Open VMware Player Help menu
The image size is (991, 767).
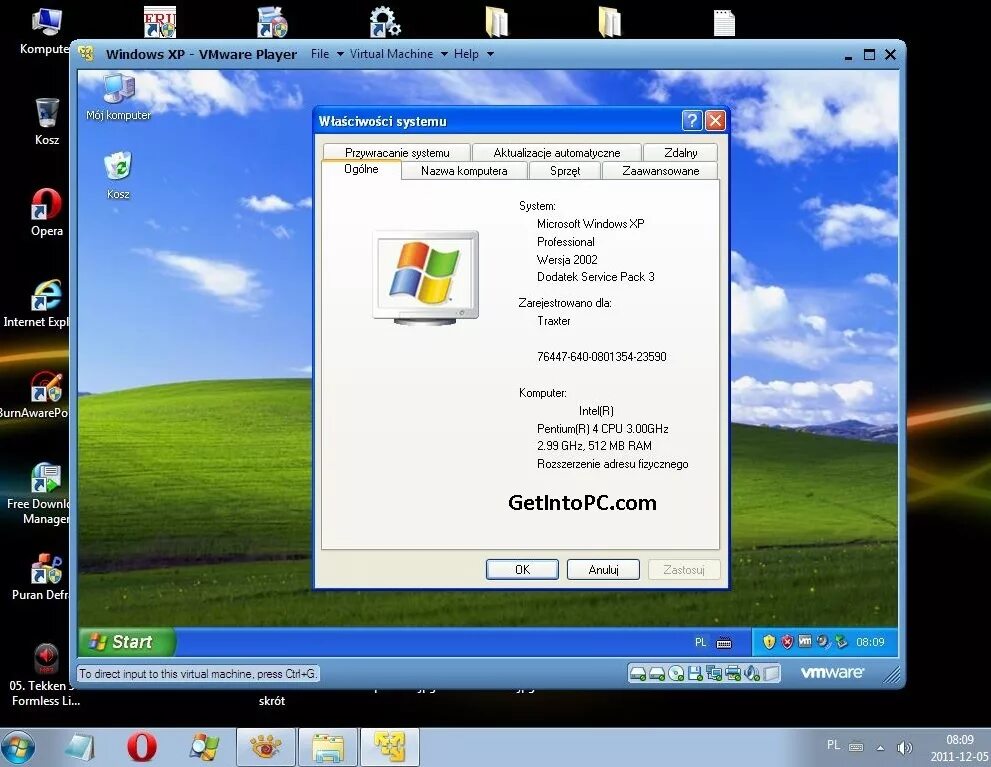[x=466, y=54]
